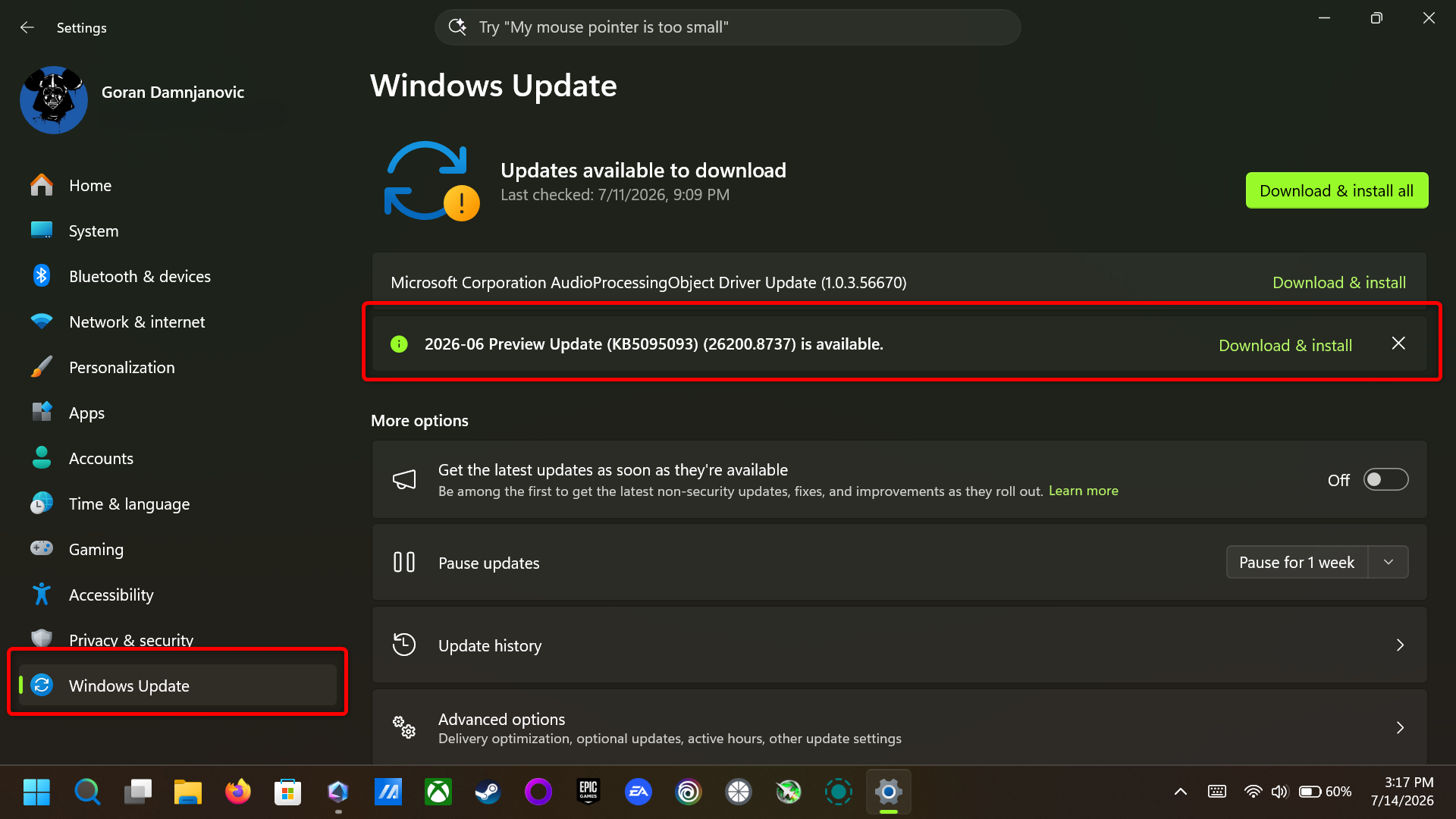Screen dimensions: 1456x819
Task: Open Ubisoft Connect from the taskbar
Action: pyautogui.click(x=688, y=792)
